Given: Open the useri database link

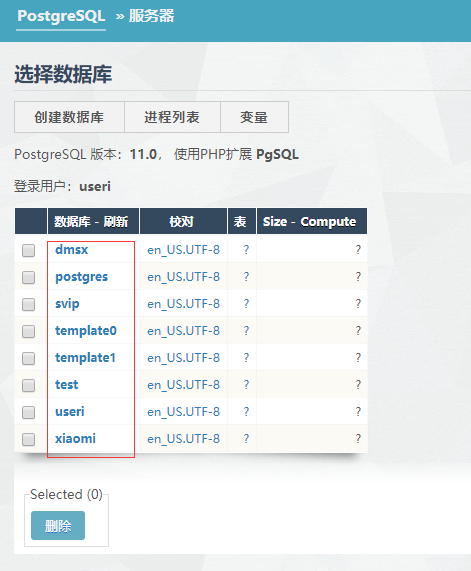Looking at the screenshot, I should click(x=70, y=411).
